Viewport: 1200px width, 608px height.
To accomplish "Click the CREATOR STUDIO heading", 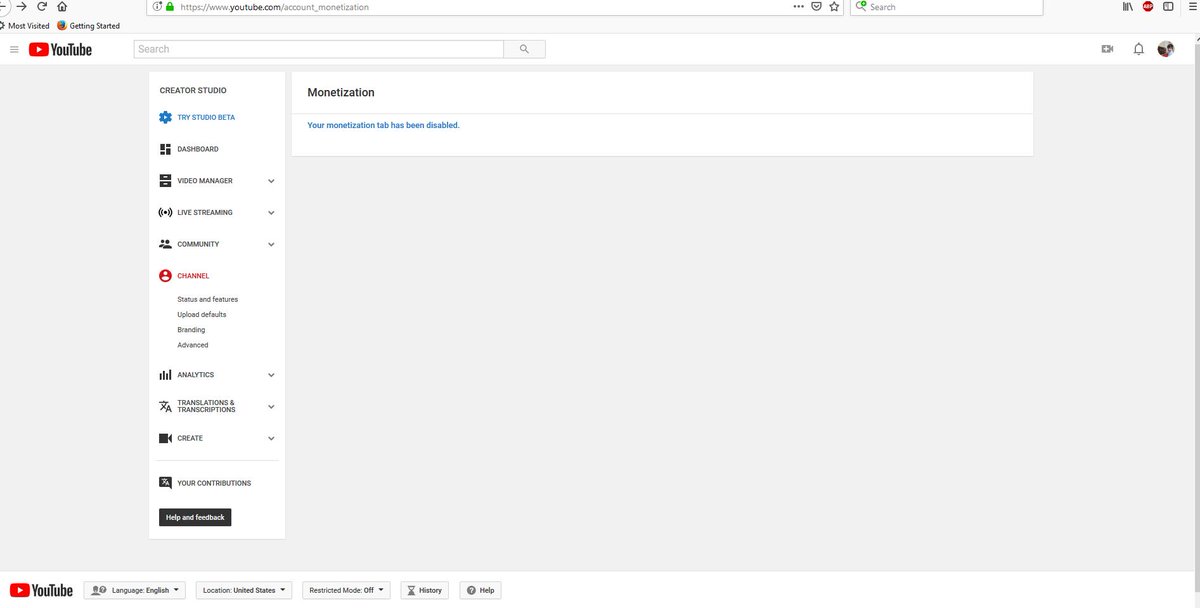I will pos(193,90).
